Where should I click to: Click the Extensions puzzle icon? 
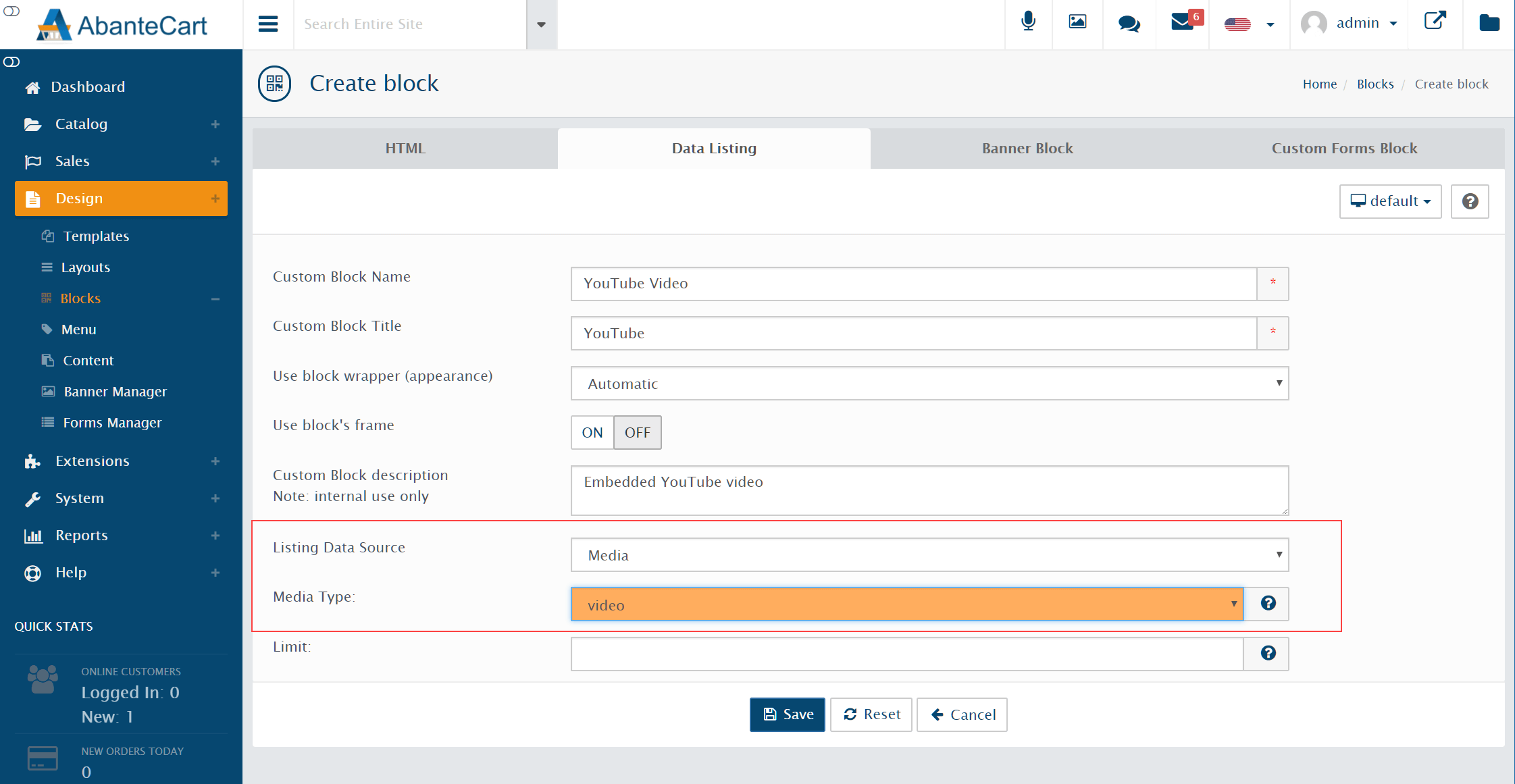tap(32, 461)
